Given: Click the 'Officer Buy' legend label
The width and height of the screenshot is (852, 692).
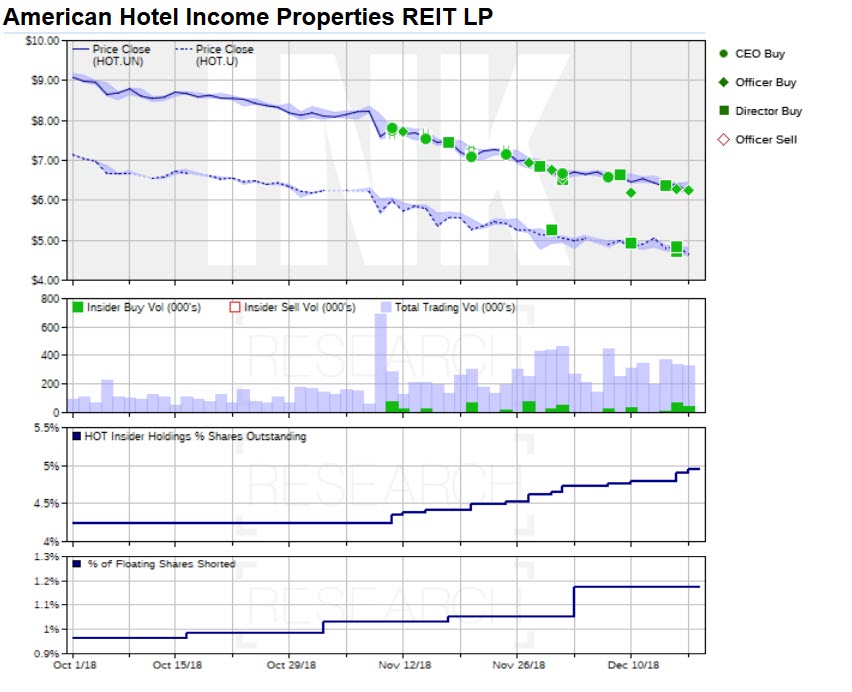Looking at the screenshot, I should (766, 82).
